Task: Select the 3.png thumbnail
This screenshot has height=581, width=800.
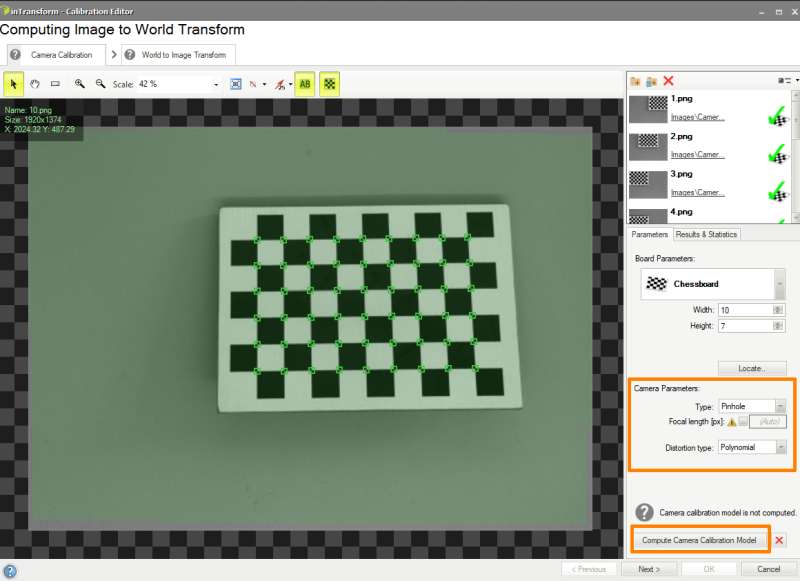Action: (x=648, y=185)
